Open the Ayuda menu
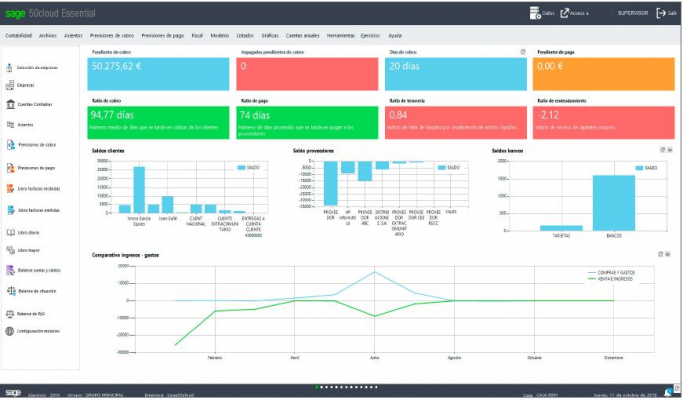This screenshot has height=400, width=683. click(x=395, y=36)
